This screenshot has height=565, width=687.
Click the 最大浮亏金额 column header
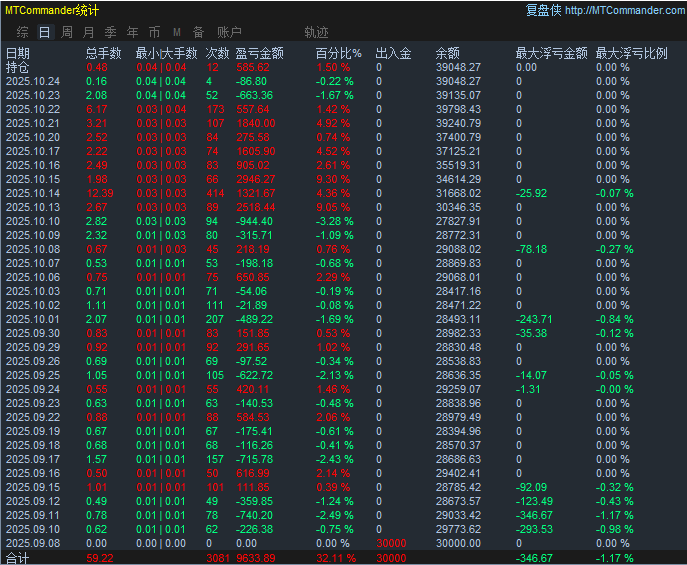551,53
